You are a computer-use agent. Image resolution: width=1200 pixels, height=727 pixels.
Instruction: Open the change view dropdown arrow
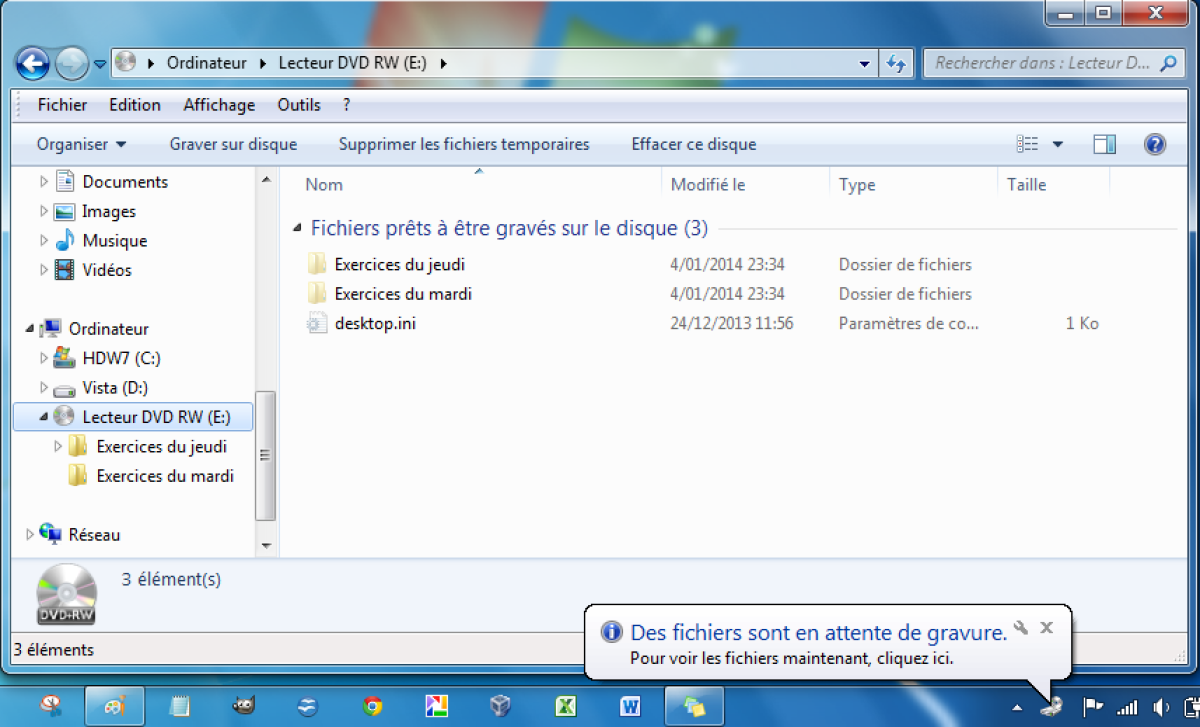point(1058,144)
